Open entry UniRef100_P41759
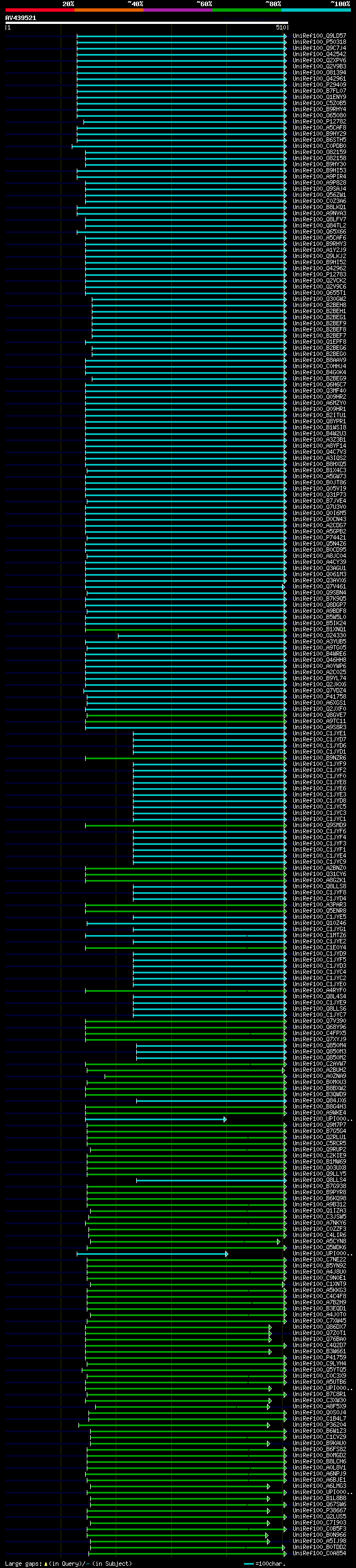356x1568 pixels. click(x=319, y=1357)
